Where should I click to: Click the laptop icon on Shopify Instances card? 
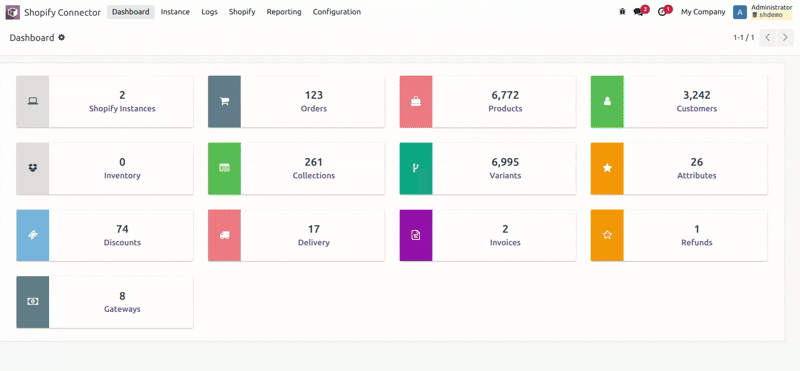click(33, 102)
